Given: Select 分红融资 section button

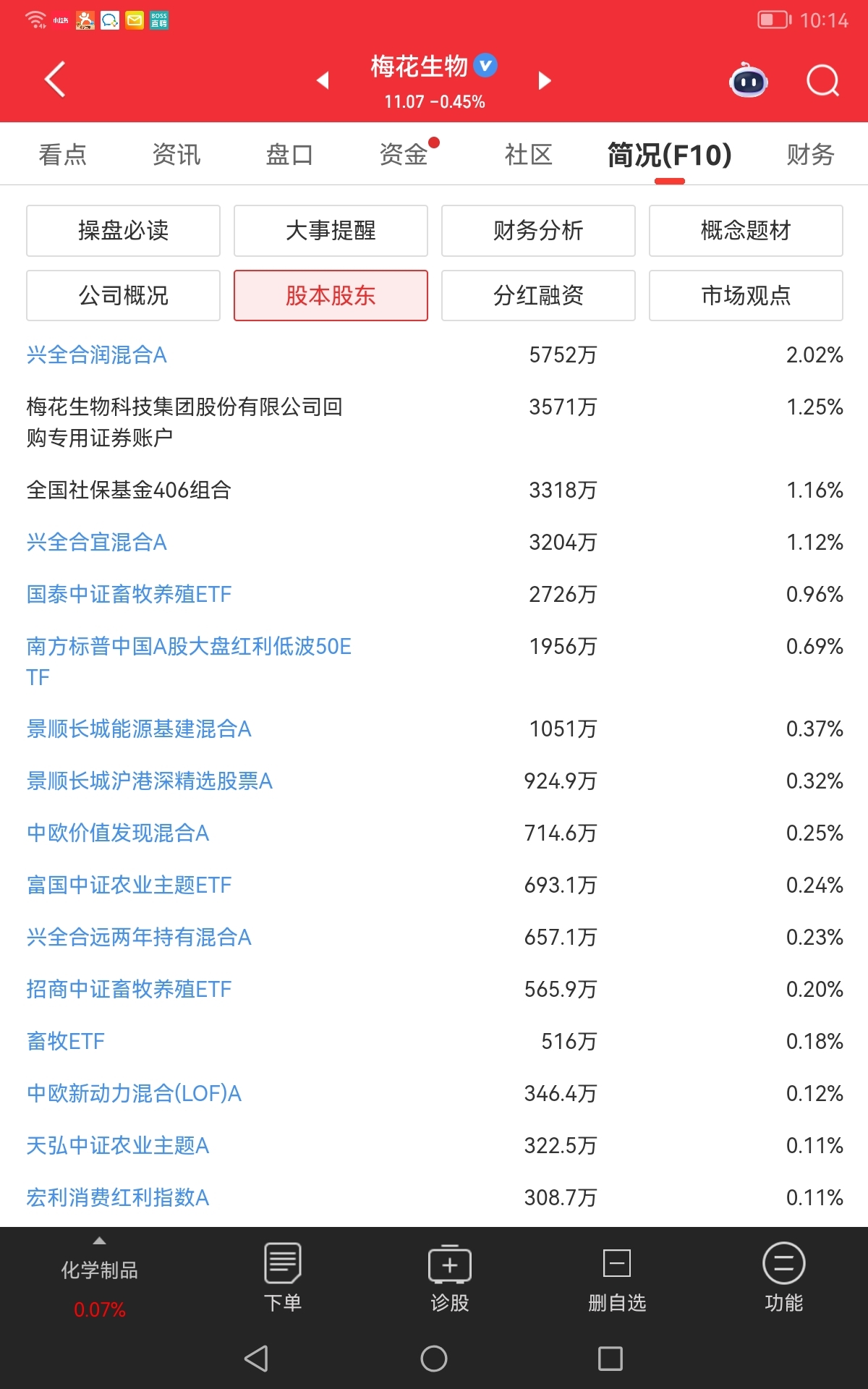Looking at the screenshot, I should (538, 295).
